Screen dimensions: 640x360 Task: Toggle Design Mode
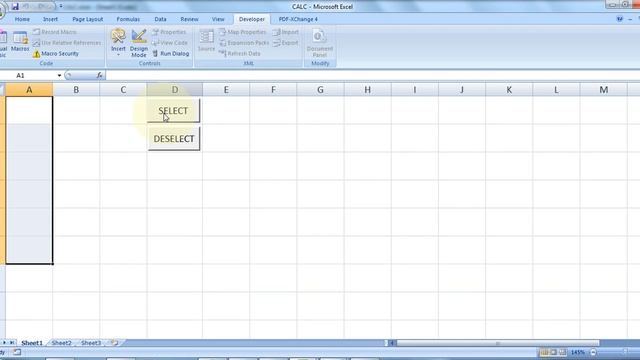point(139,42)
